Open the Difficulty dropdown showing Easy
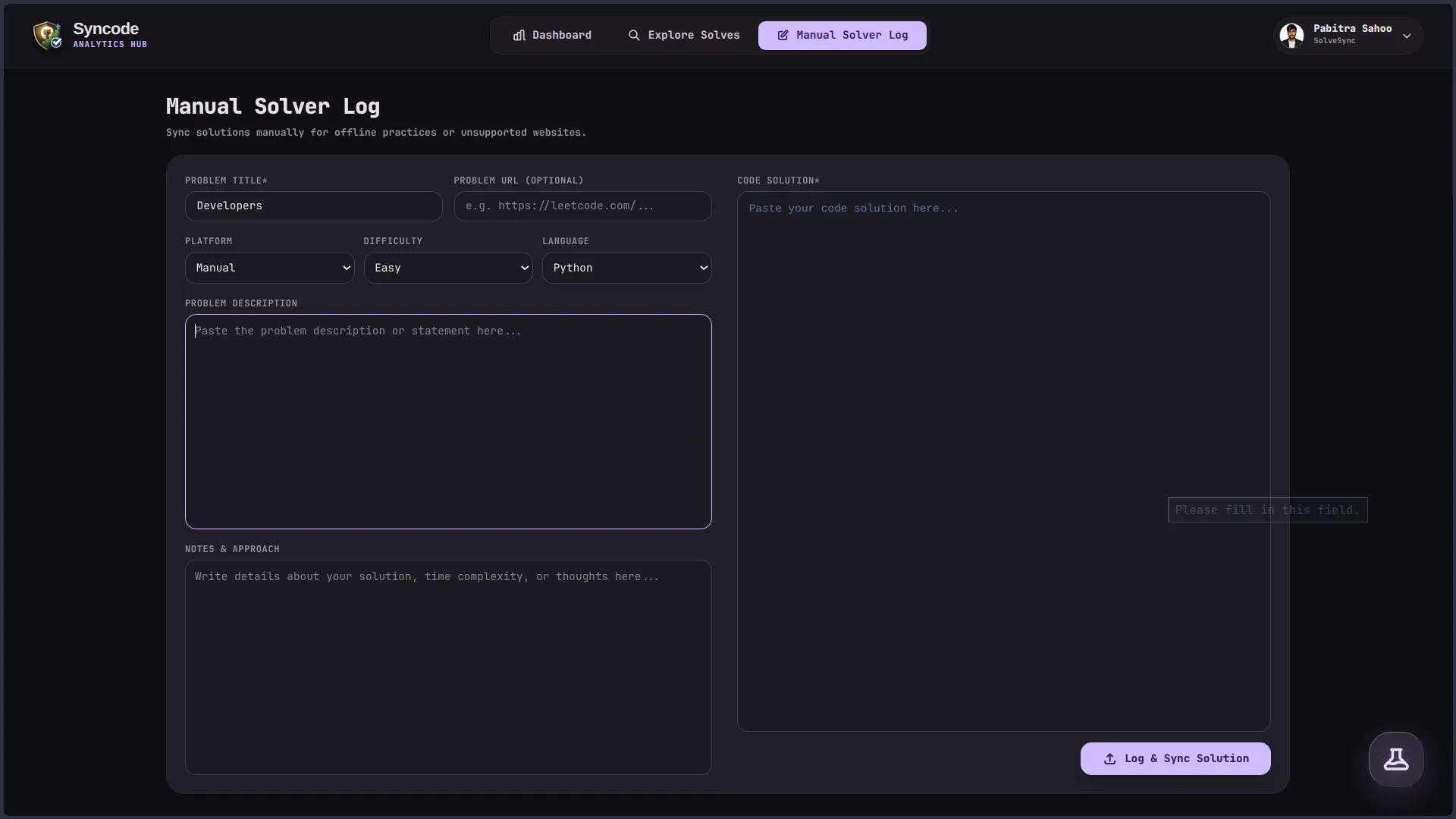This screenshot has height=819, width=1456. coord(448,268)
